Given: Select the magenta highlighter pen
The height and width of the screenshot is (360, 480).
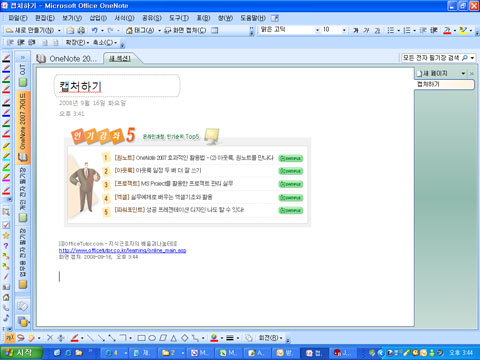Looking at the screenshot, I should click(x=6, y=178).
